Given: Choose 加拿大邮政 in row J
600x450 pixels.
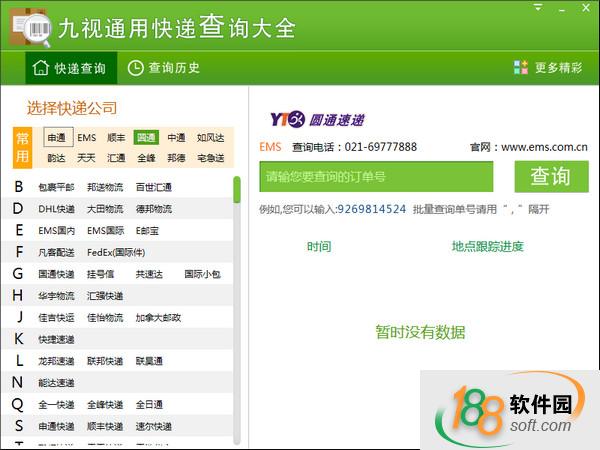Looking at the screenshot, I should tap(158, 318).
